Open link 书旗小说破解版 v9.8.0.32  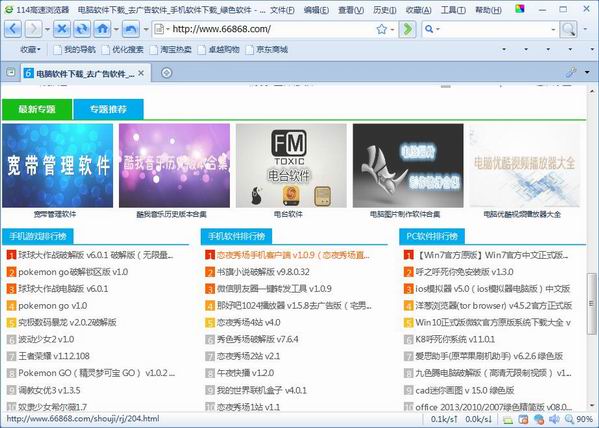click(263, 272)
